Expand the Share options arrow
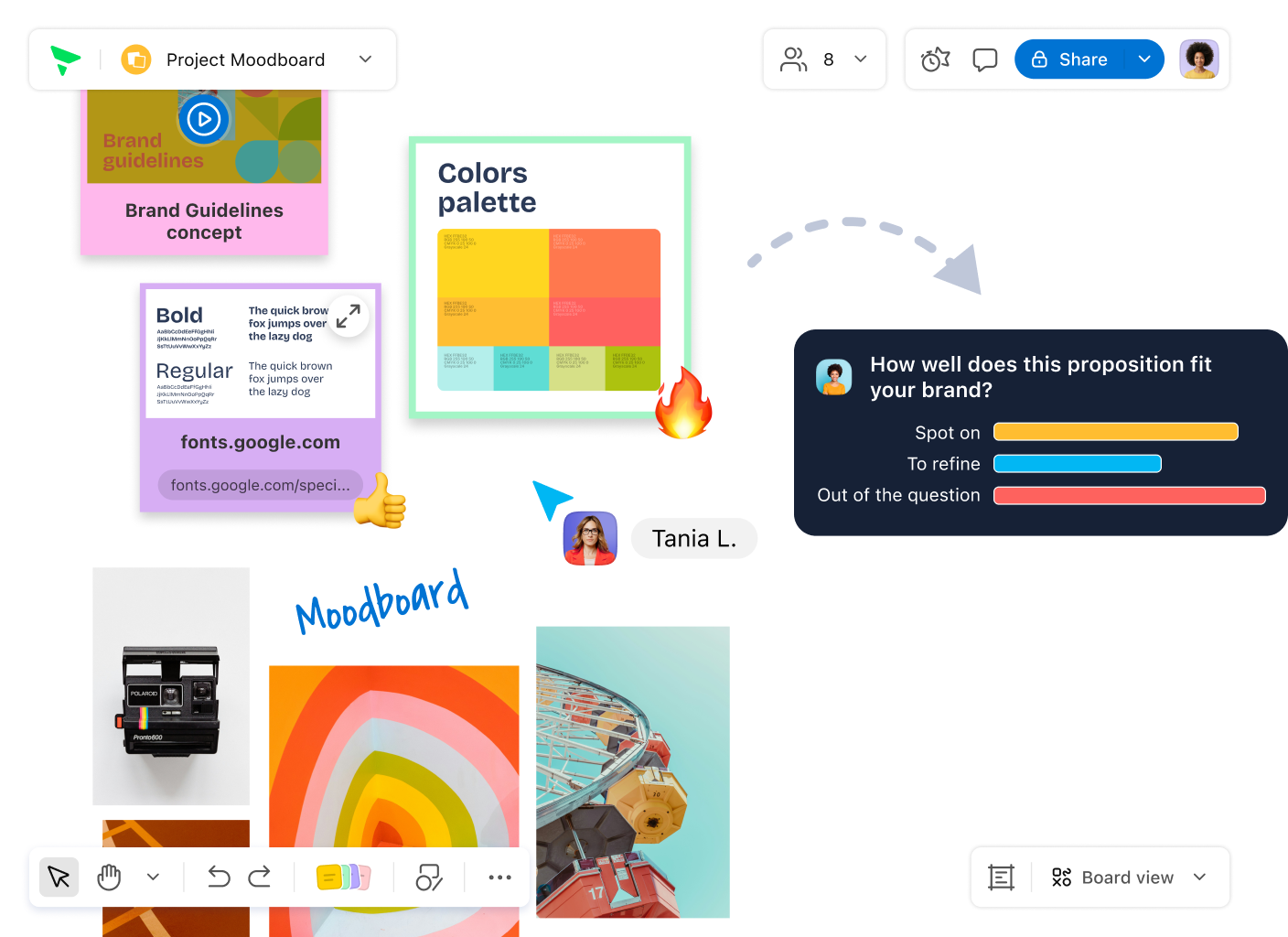The height and width of the screenshot is (937, 1288). tap(1144, 59)
